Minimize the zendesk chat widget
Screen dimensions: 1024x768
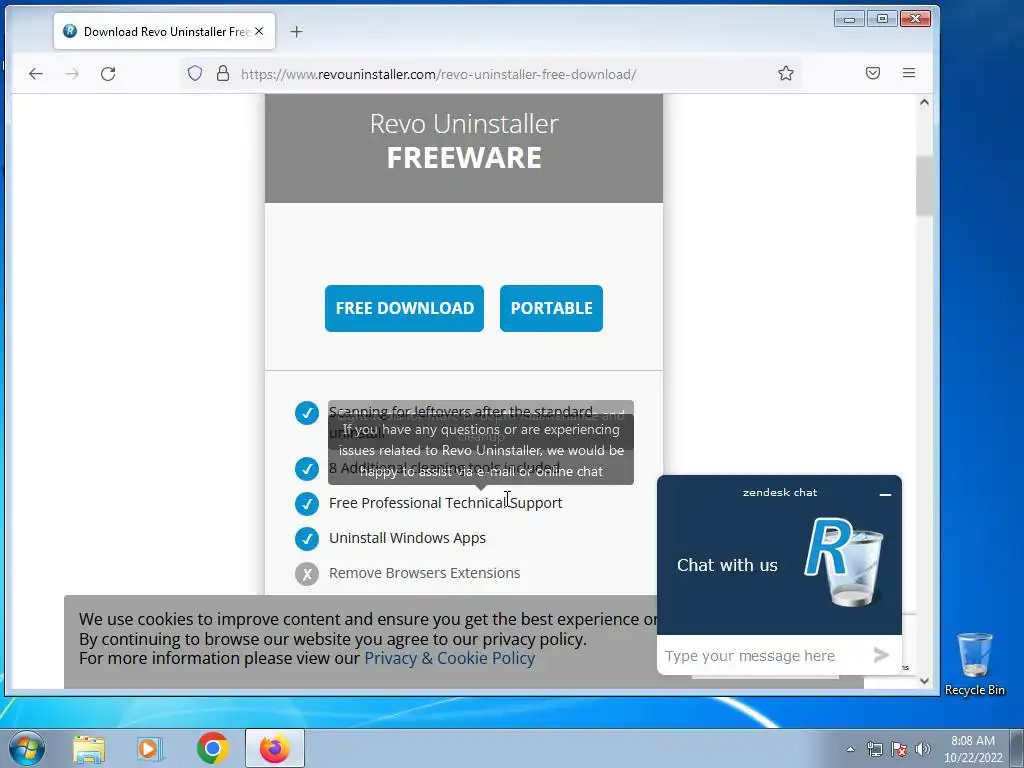tap(885, 494)
